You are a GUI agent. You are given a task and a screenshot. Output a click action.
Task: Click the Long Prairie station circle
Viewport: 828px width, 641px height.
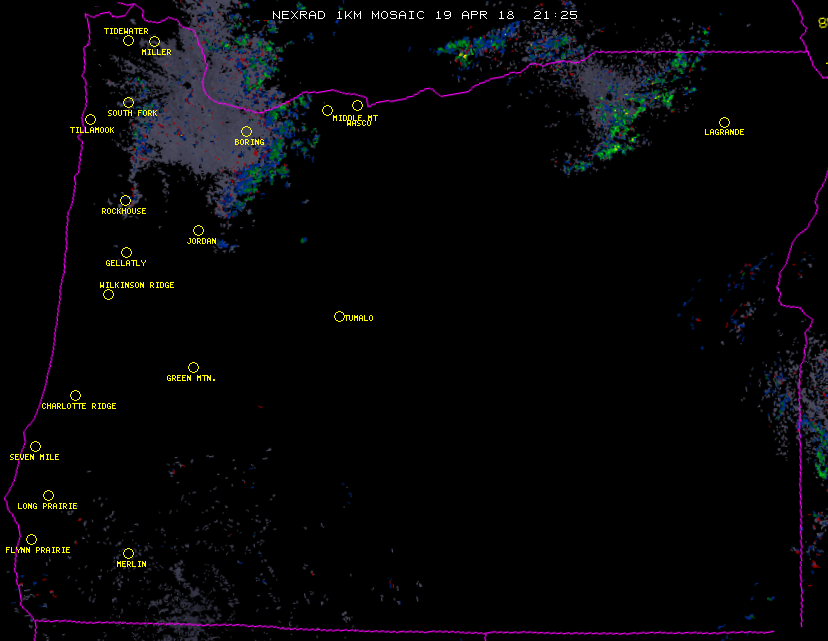point(48,496)
